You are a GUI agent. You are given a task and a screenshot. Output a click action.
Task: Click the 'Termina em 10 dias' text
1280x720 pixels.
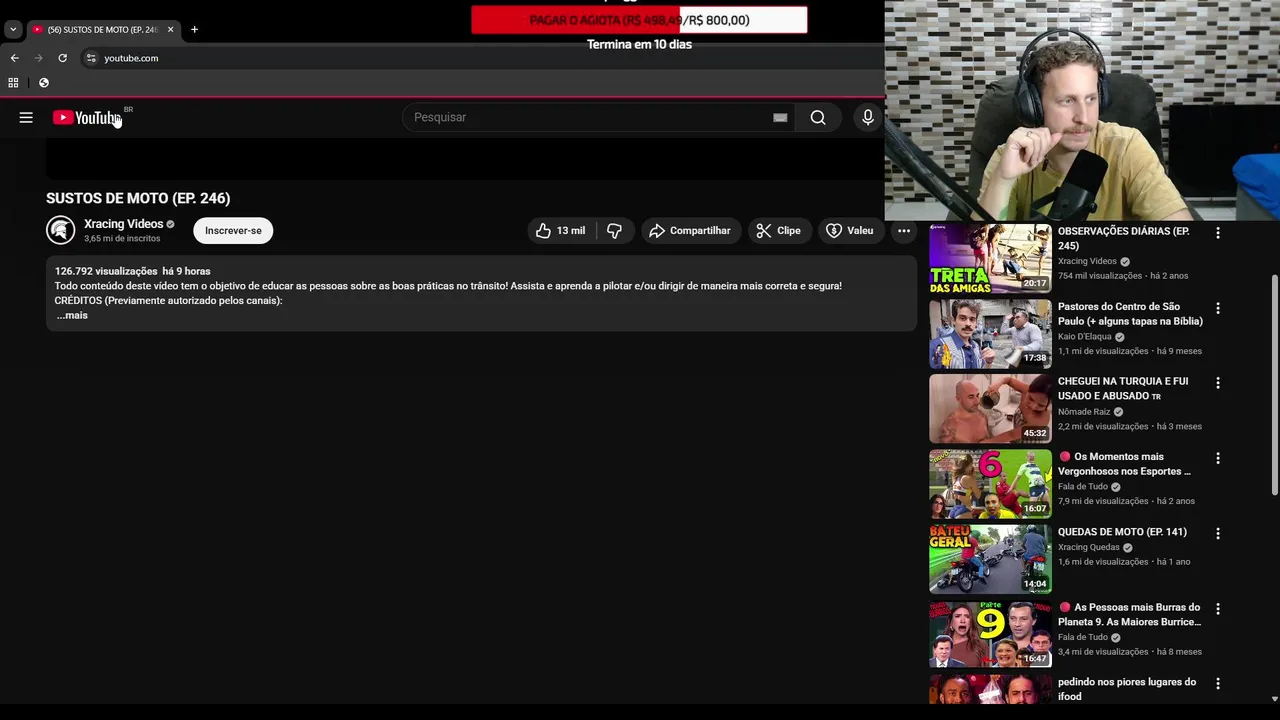point(639,44)
